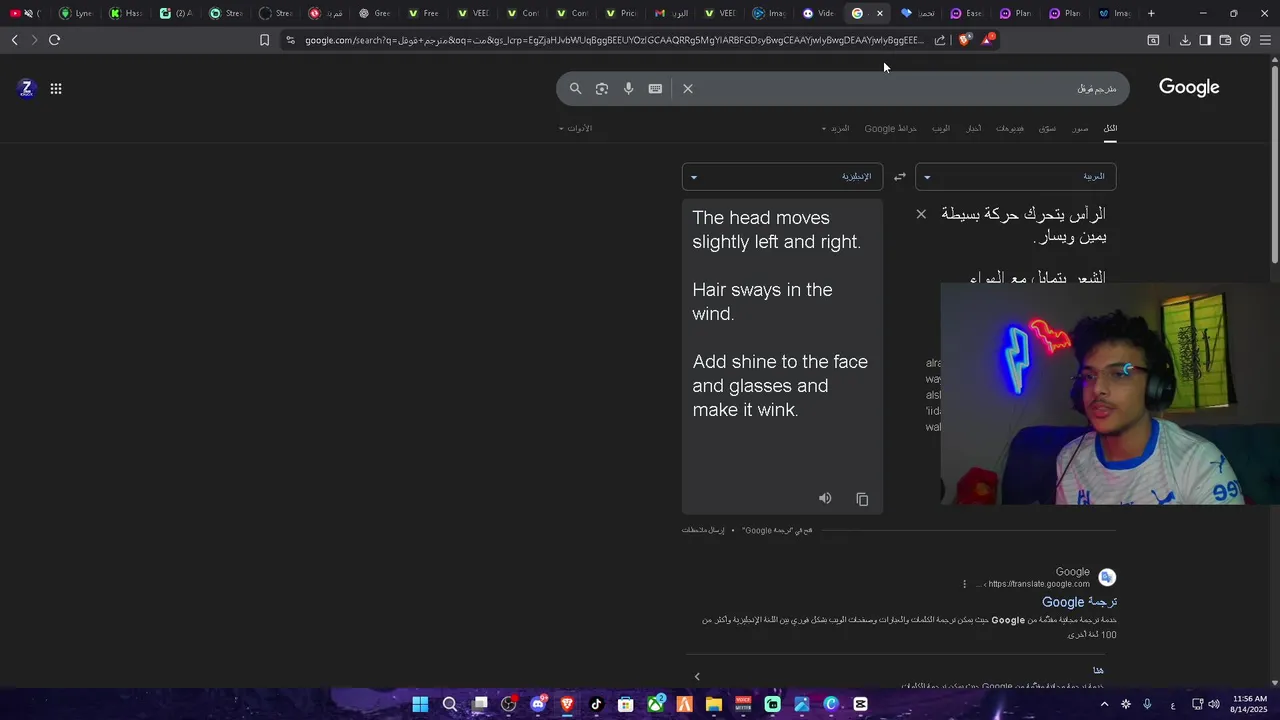
Task: Click the page vertical scrollbar
Action: pos(1274,162)
